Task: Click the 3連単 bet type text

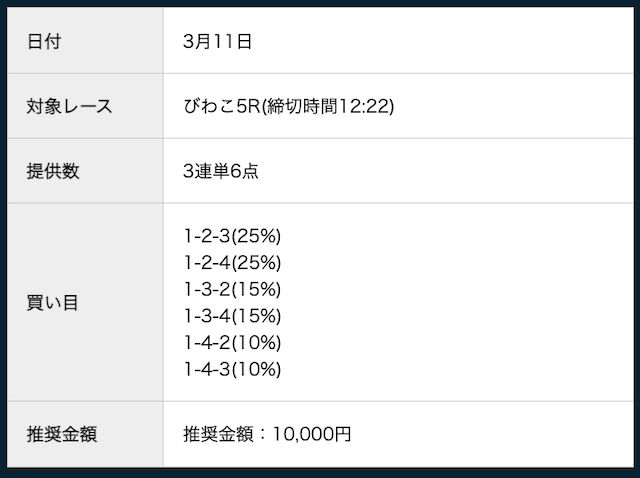Action: (x=206, y=170)
